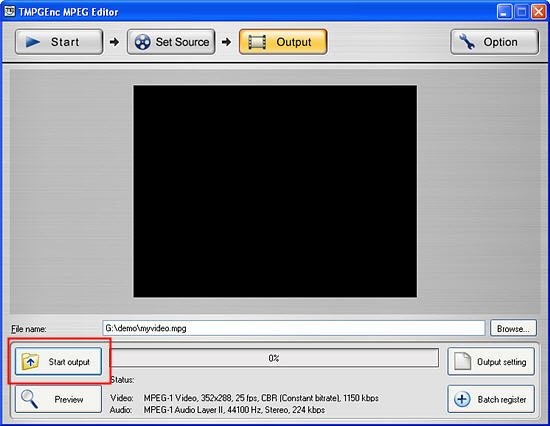Open Output setting dialog
The image size is (550, 426).
(491, 361)
